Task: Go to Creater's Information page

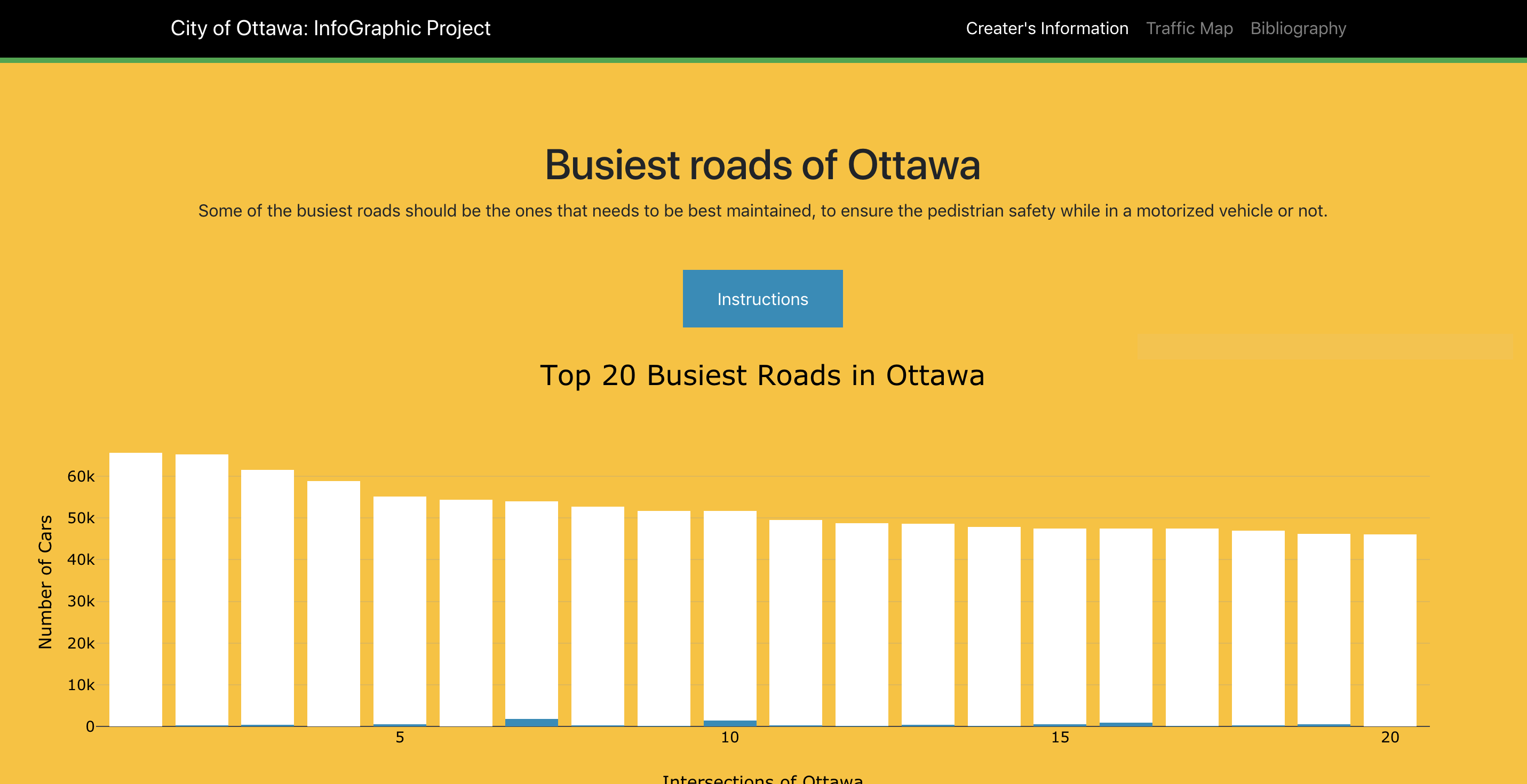Action: (x=1046, y=28)
